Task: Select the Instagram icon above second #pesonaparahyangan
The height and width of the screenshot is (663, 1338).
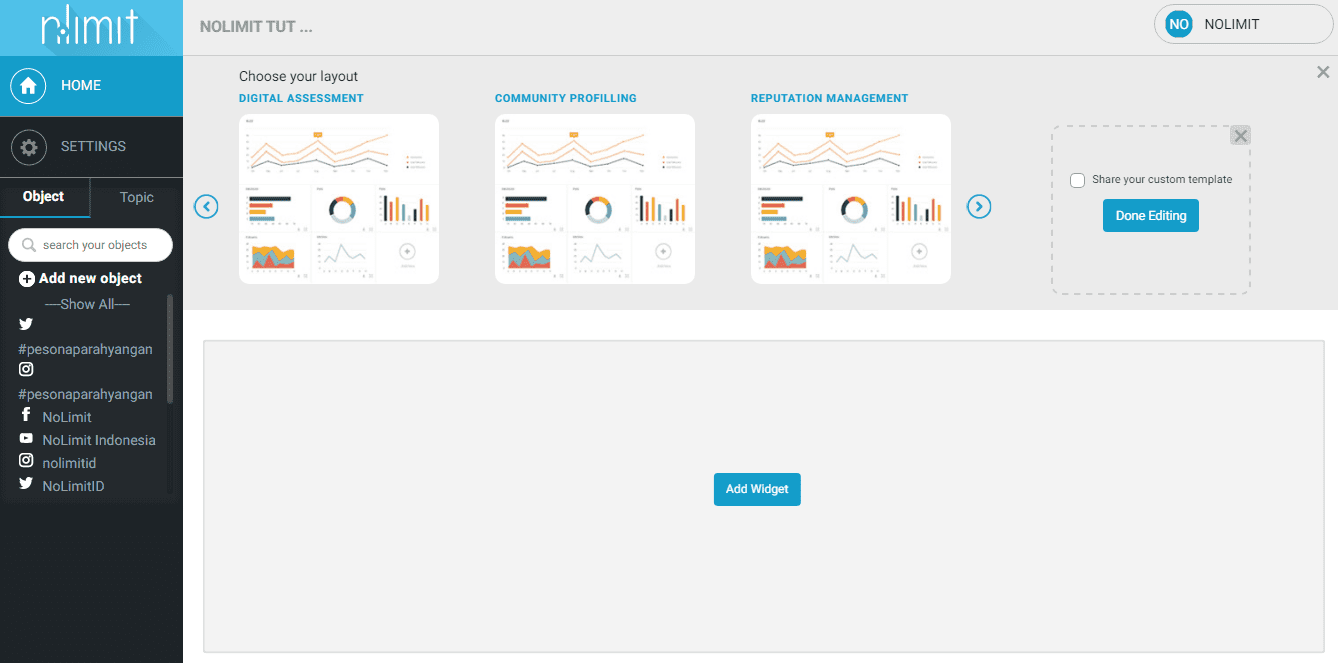Action: 26,369
